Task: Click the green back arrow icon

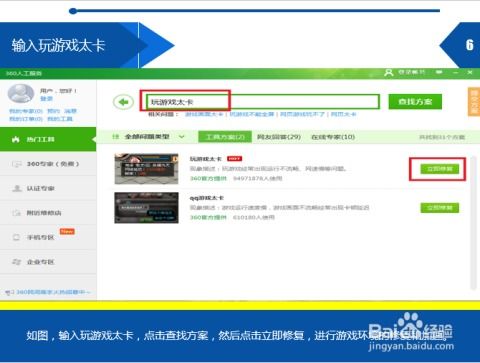Action: pos(123,102)
